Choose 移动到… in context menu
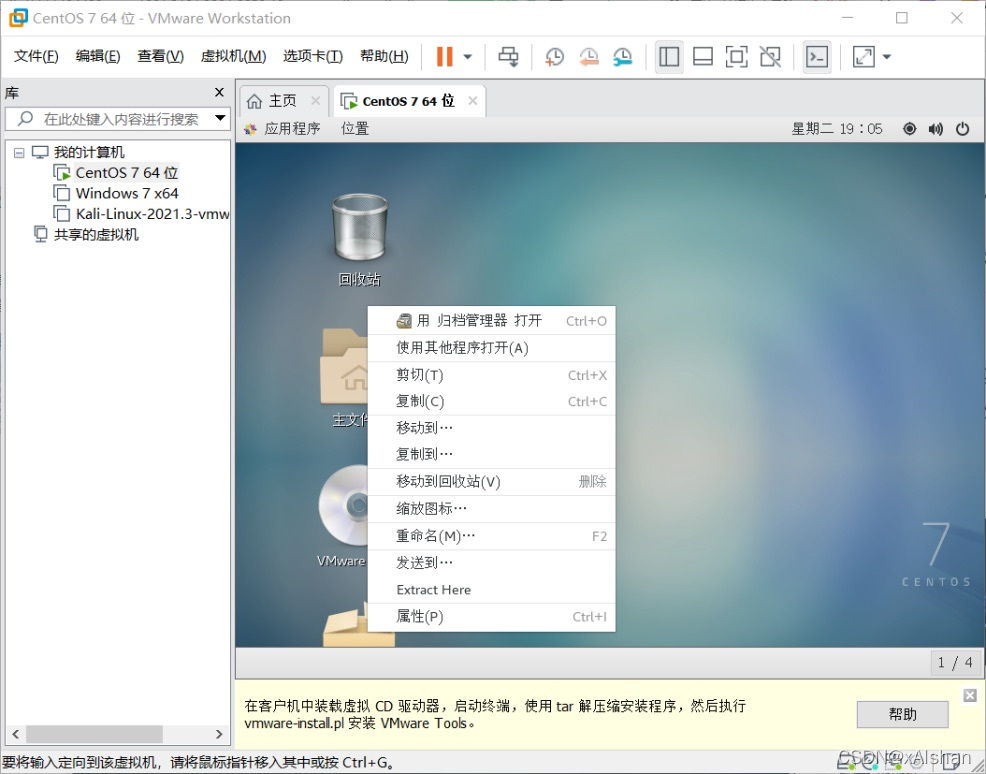986x774 pixels. pyautogui.click(x=491, y=428)
